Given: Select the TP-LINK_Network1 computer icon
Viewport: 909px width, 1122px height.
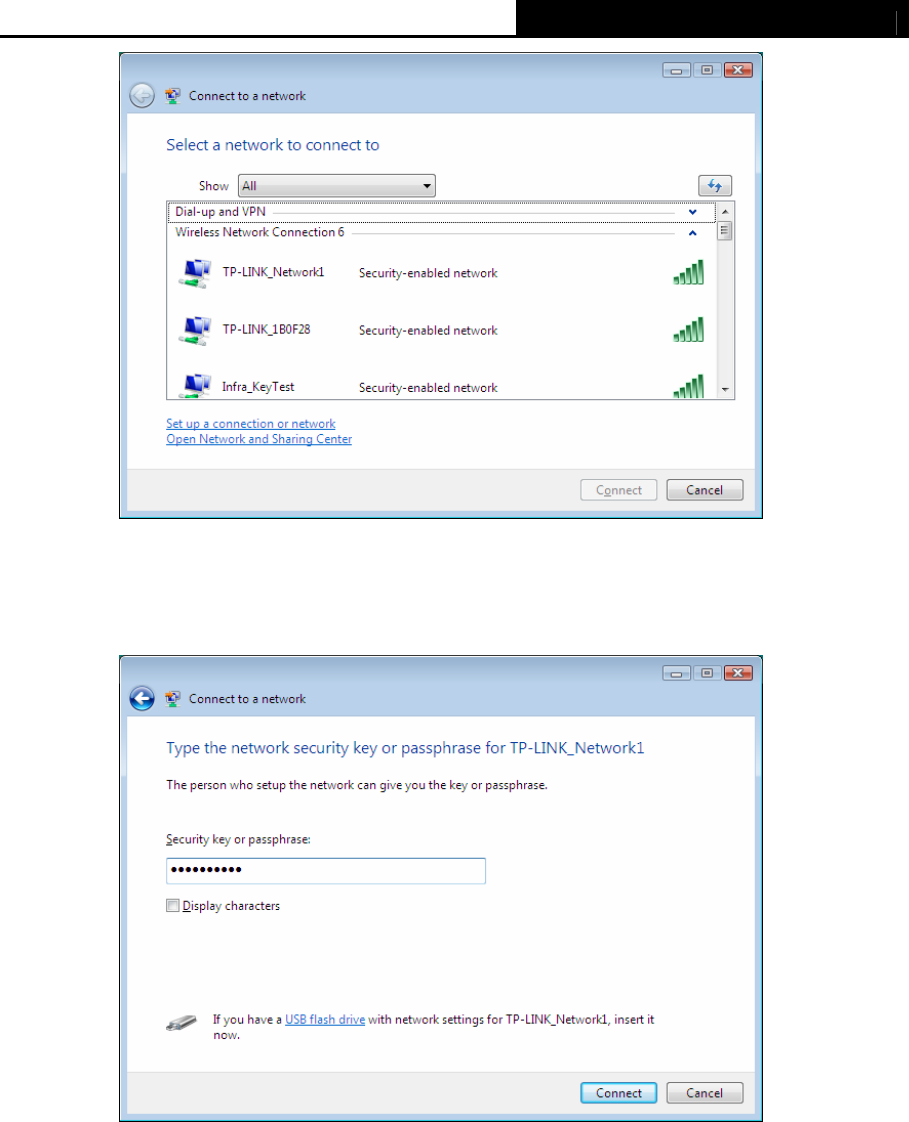Looking at the screenshot, I should (195, 273).
